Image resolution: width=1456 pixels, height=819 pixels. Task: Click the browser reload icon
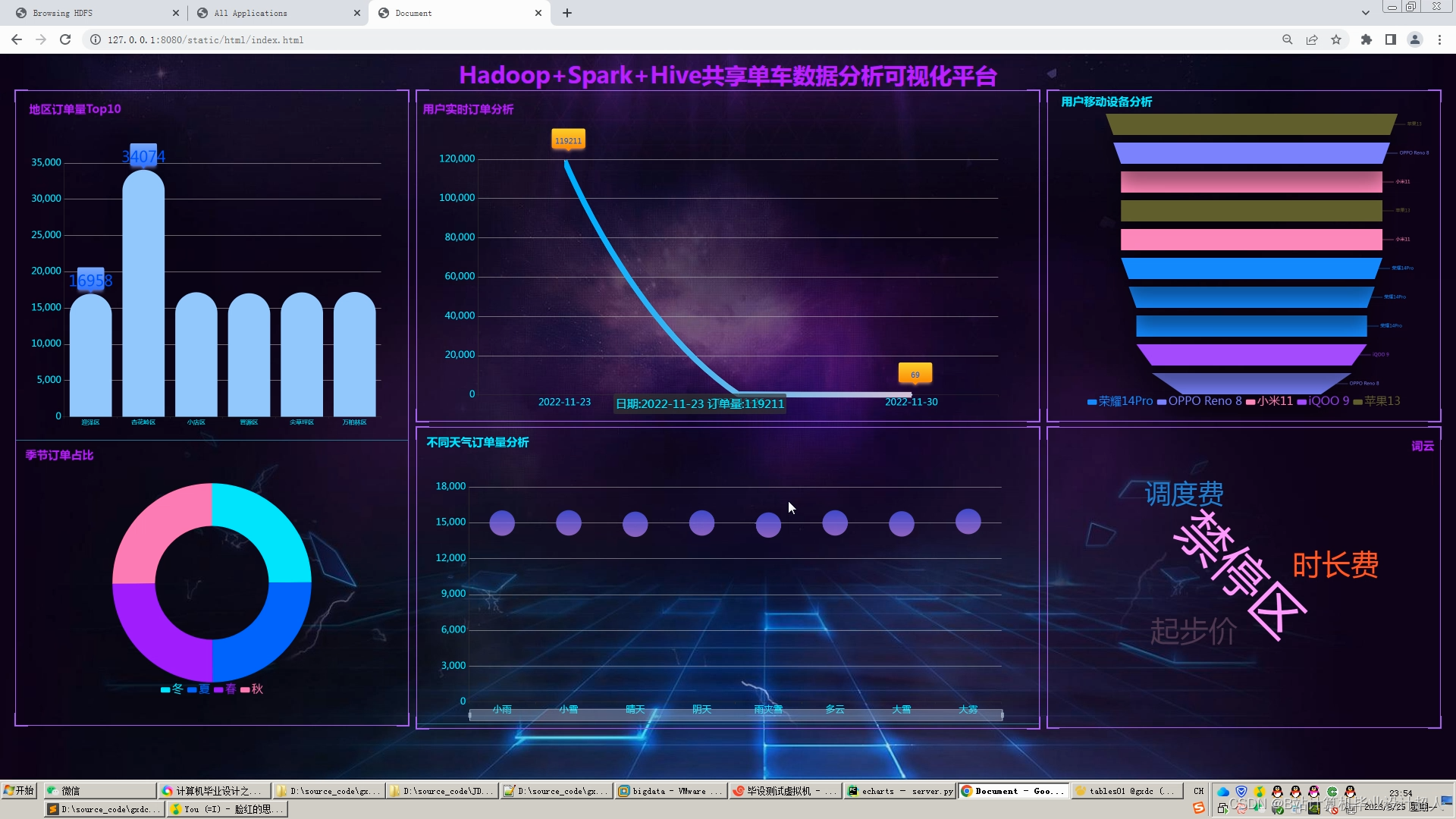coord(65,39)
